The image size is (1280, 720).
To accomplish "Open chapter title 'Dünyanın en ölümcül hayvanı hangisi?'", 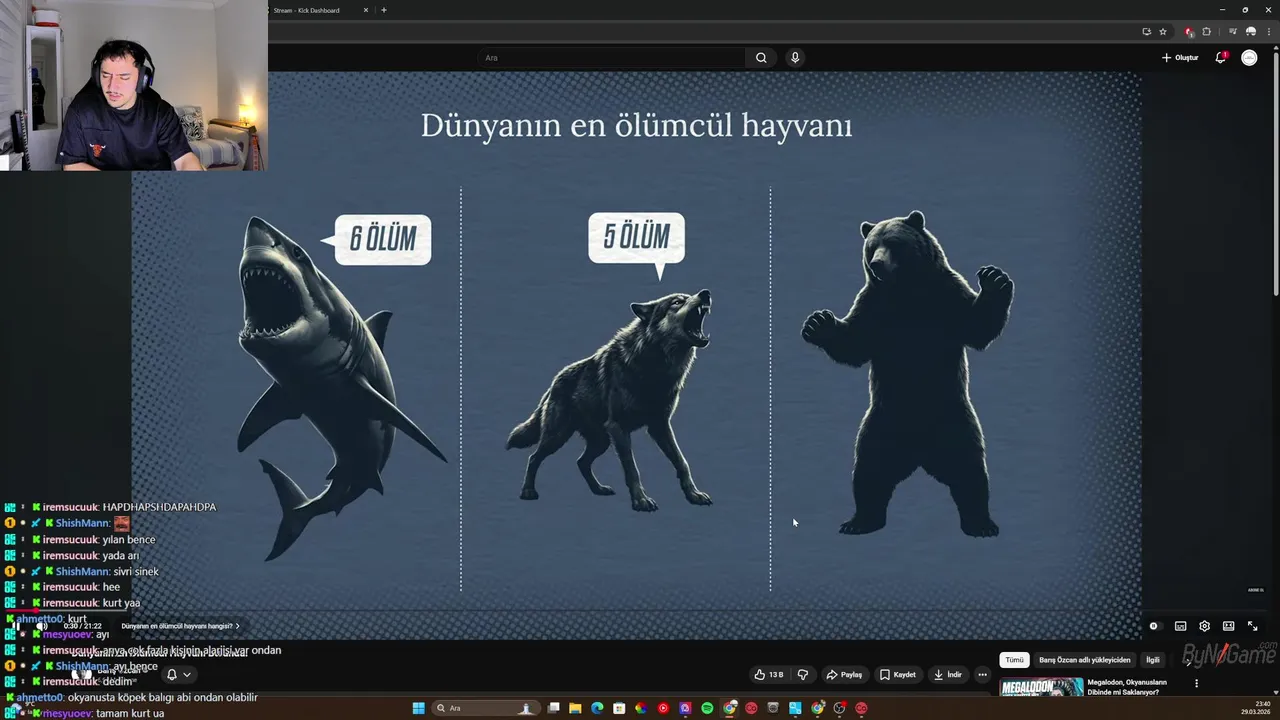I will pos(181,626).
